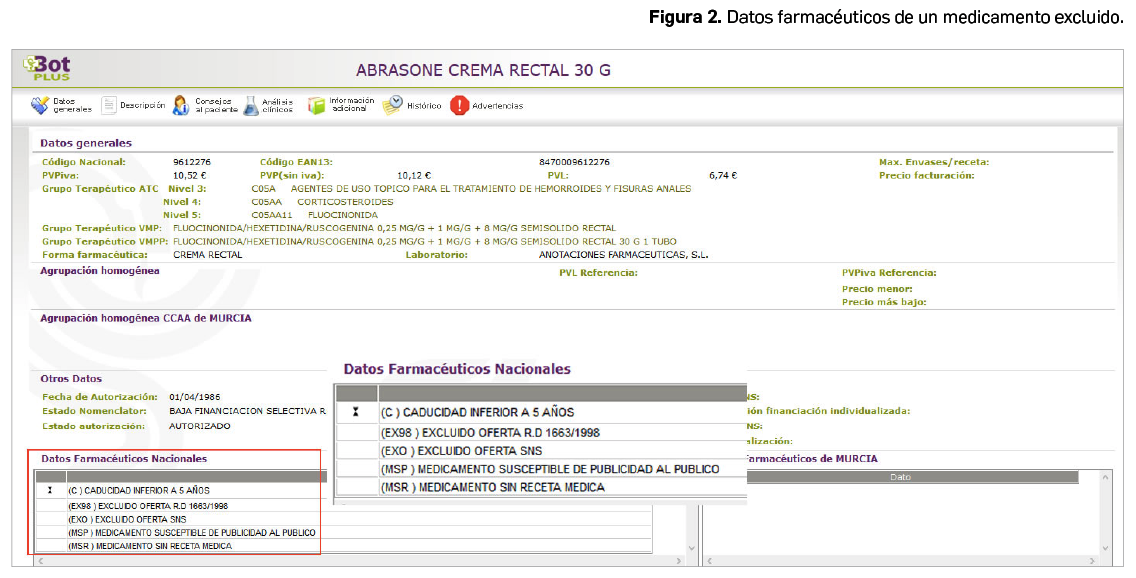Click the Dato column header
The height and width of the screenshot is (578, 1136).
(899, 478)
